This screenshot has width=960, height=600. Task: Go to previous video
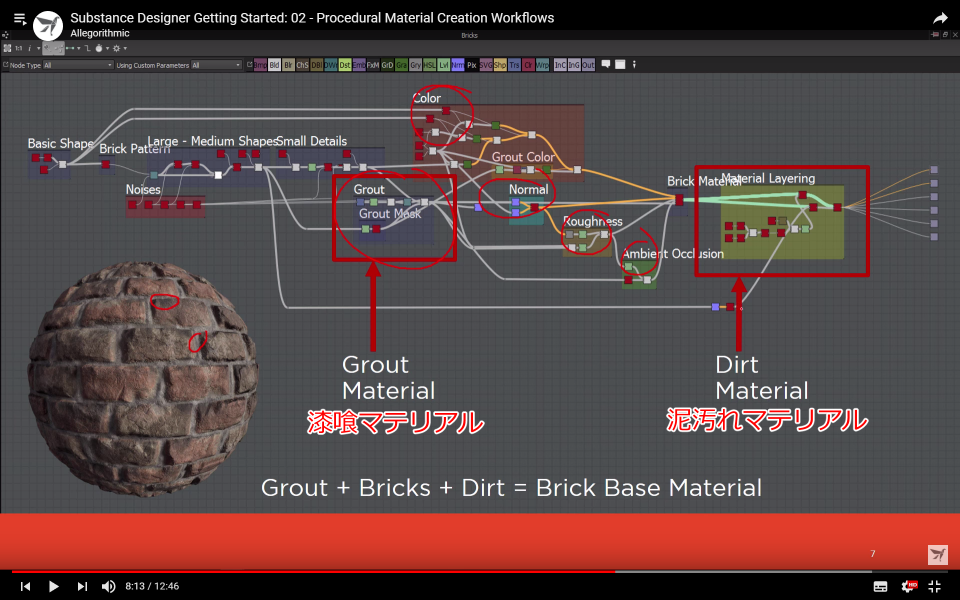point(25,587)
